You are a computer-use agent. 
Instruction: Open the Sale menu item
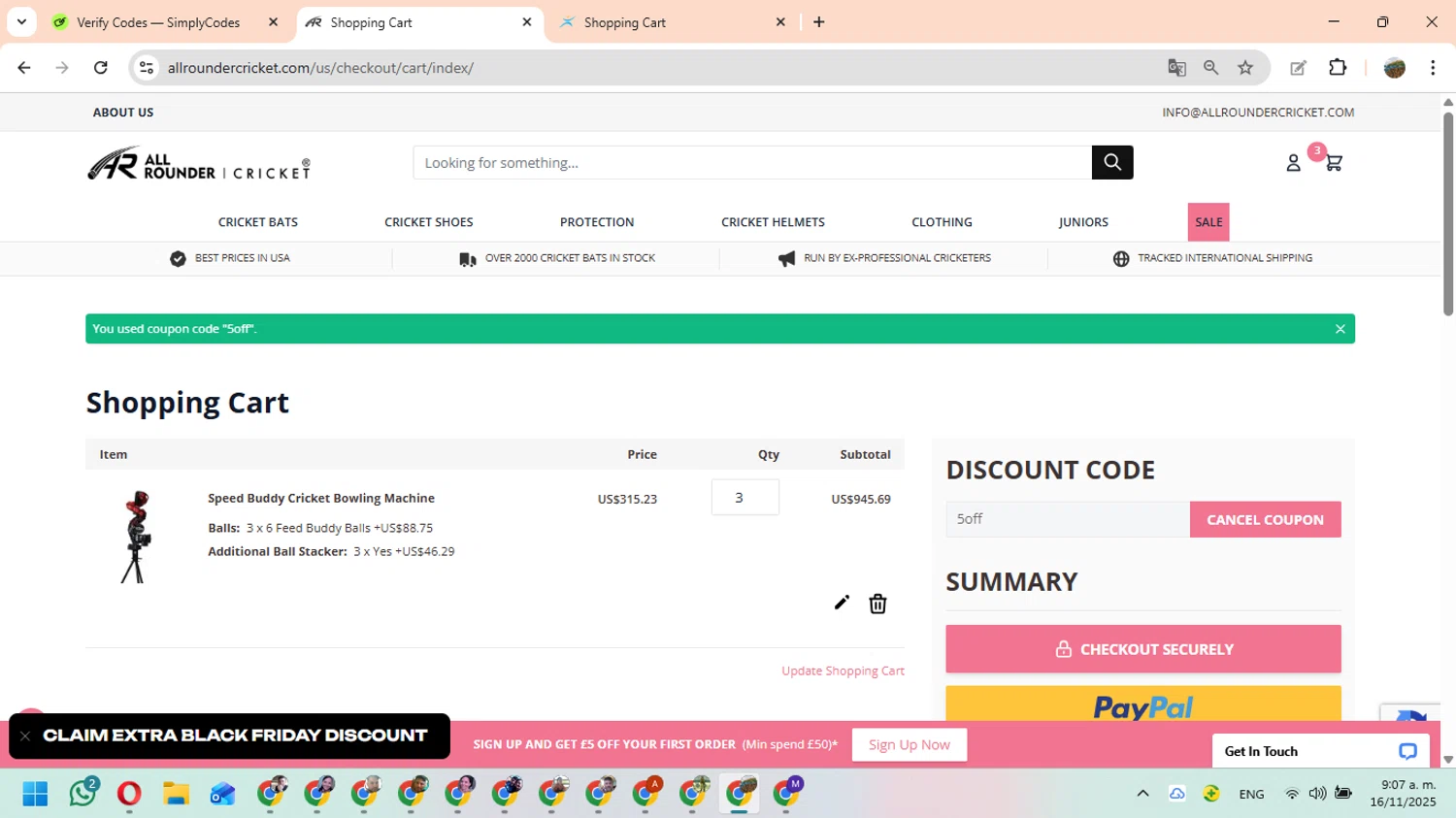tap(1208, 222)
